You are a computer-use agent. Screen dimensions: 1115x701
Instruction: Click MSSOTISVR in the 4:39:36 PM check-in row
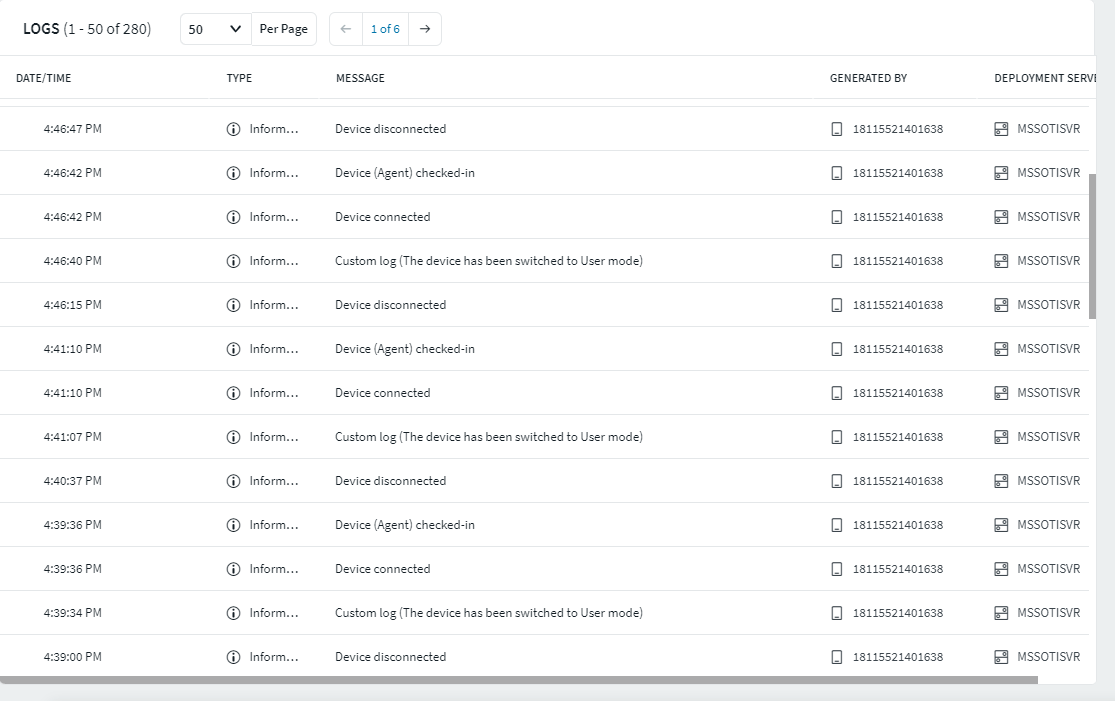[1048, 525]
